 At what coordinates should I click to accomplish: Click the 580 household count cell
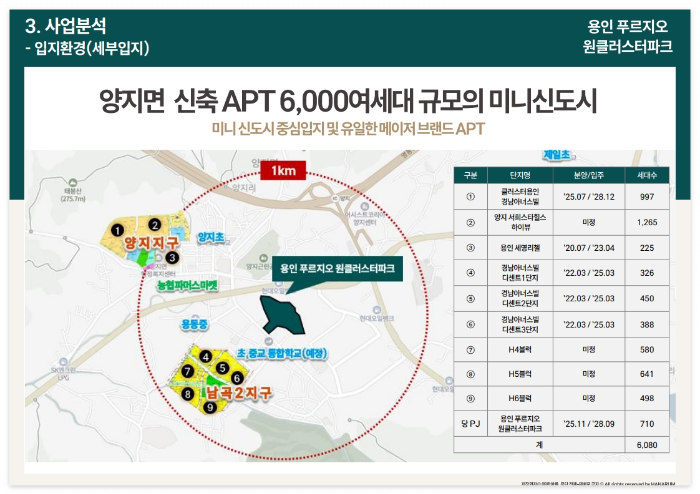pyautogui.click(x=647, y=350)
